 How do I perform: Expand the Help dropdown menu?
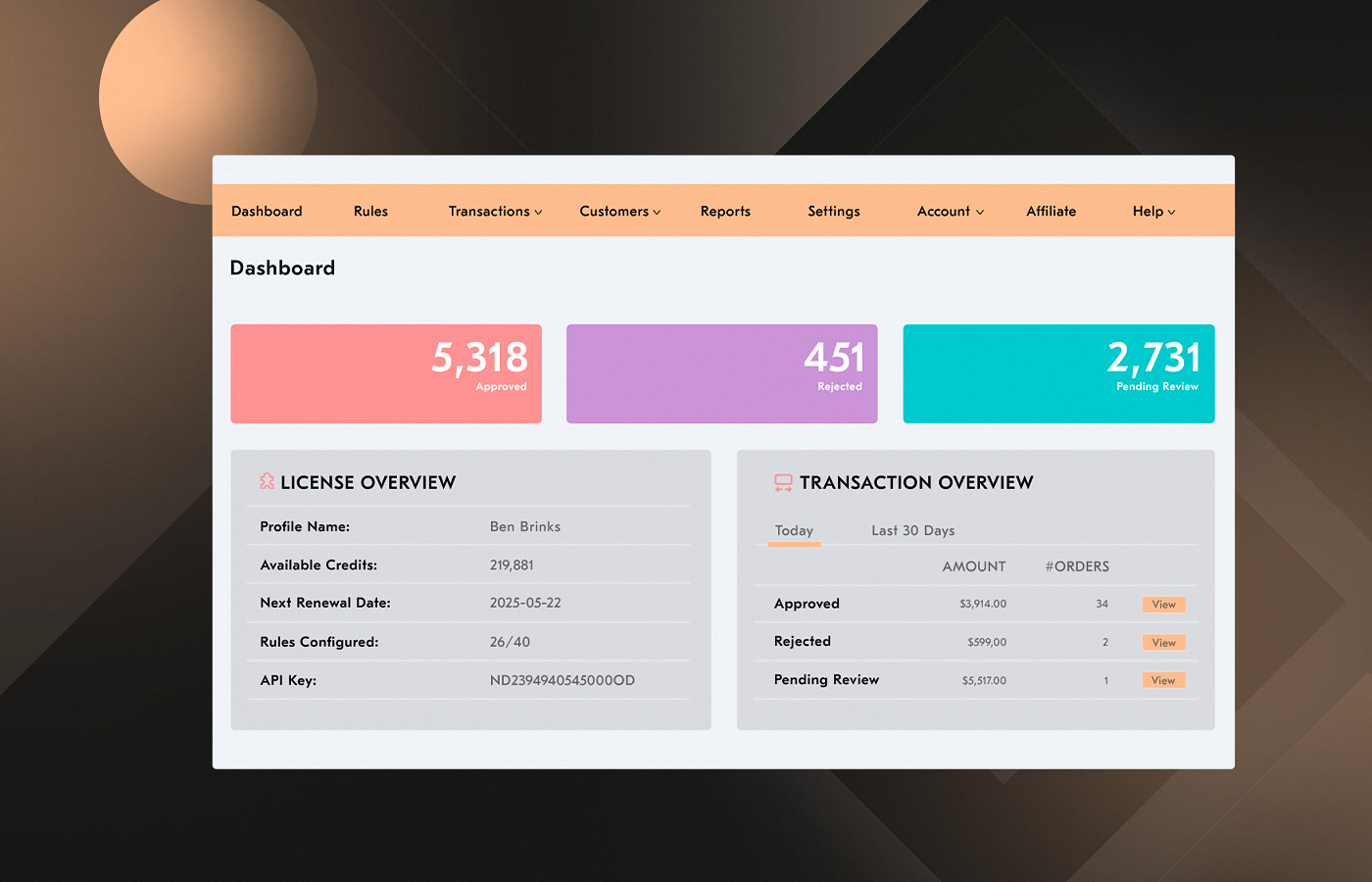[1153, 211]
